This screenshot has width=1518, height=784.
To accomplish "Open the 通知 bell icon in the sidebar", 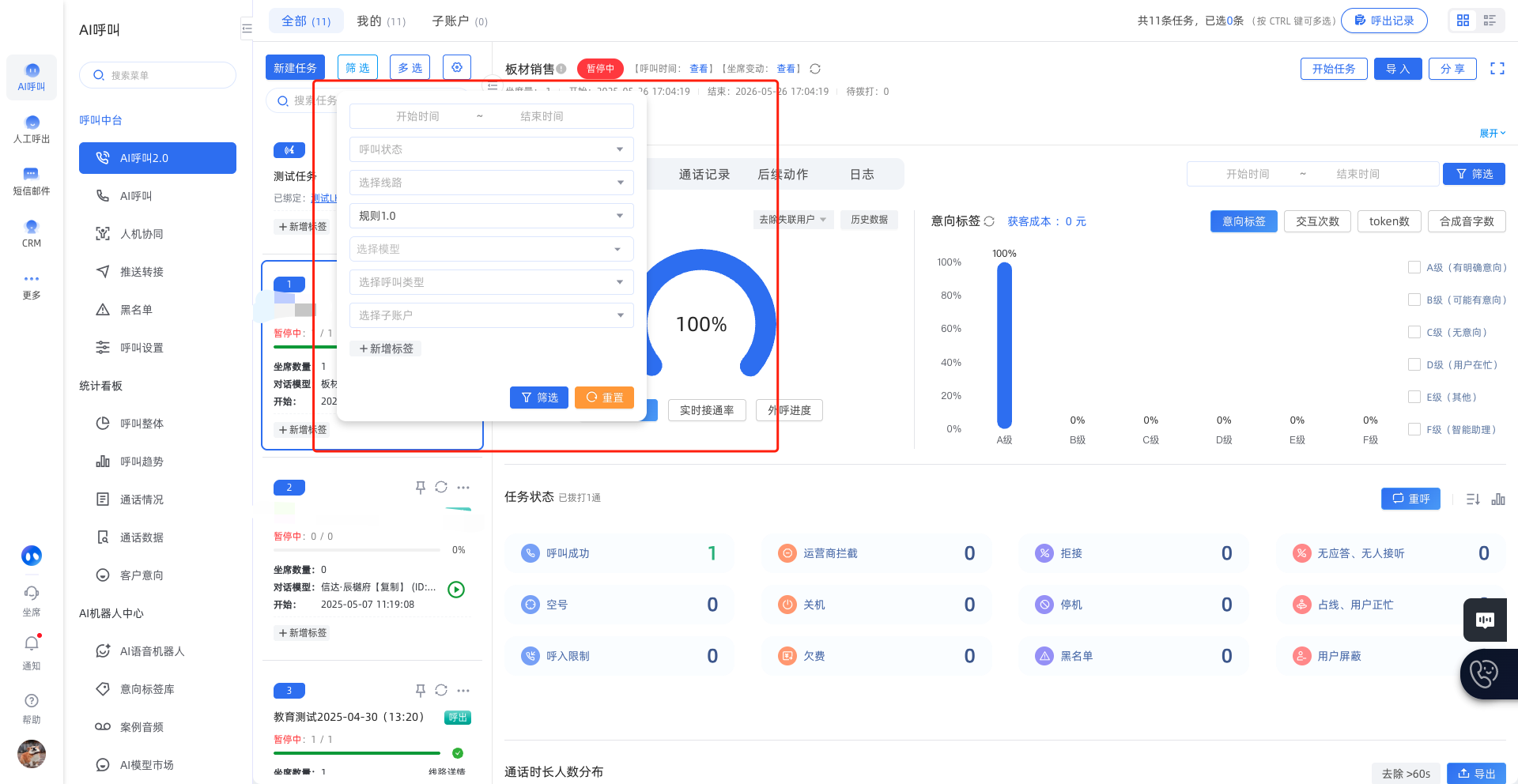I will pyautogui.click(x=32, y=643).
